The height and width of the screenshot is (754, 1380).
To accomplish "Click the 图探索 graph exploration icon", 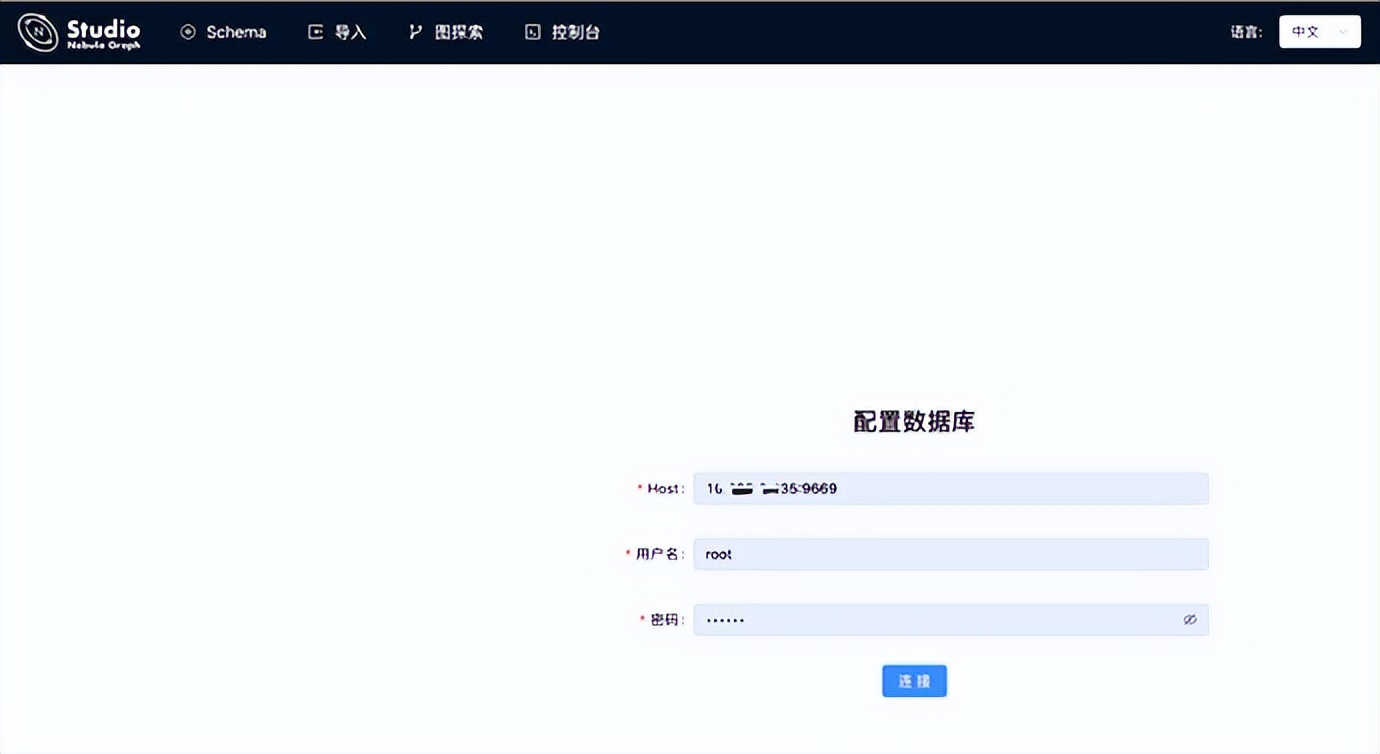I will pos(415,31).
